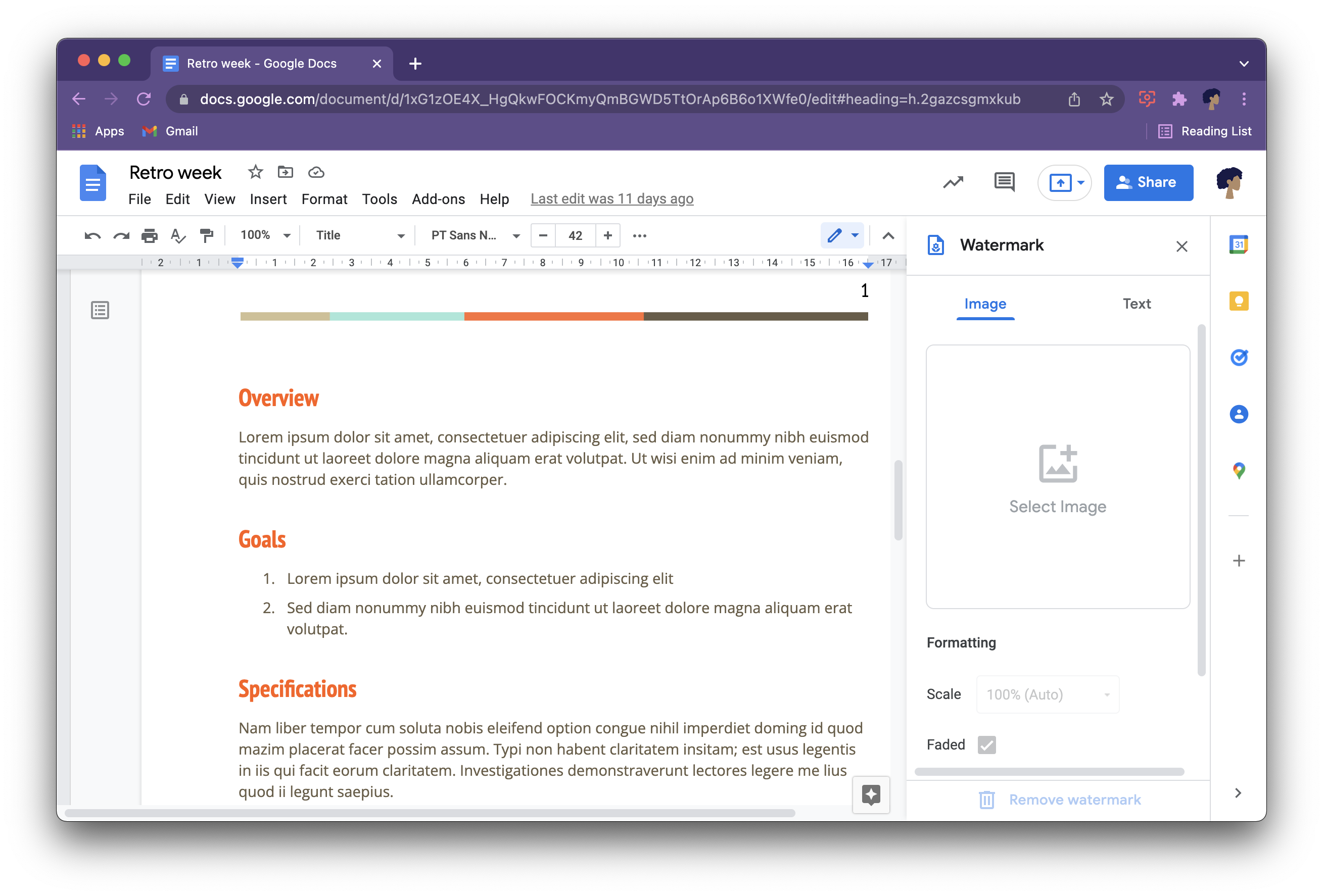This screenshot has height=896, width=1323.
Task: Click the Remove watermark button
Action: pos(1058,799)
